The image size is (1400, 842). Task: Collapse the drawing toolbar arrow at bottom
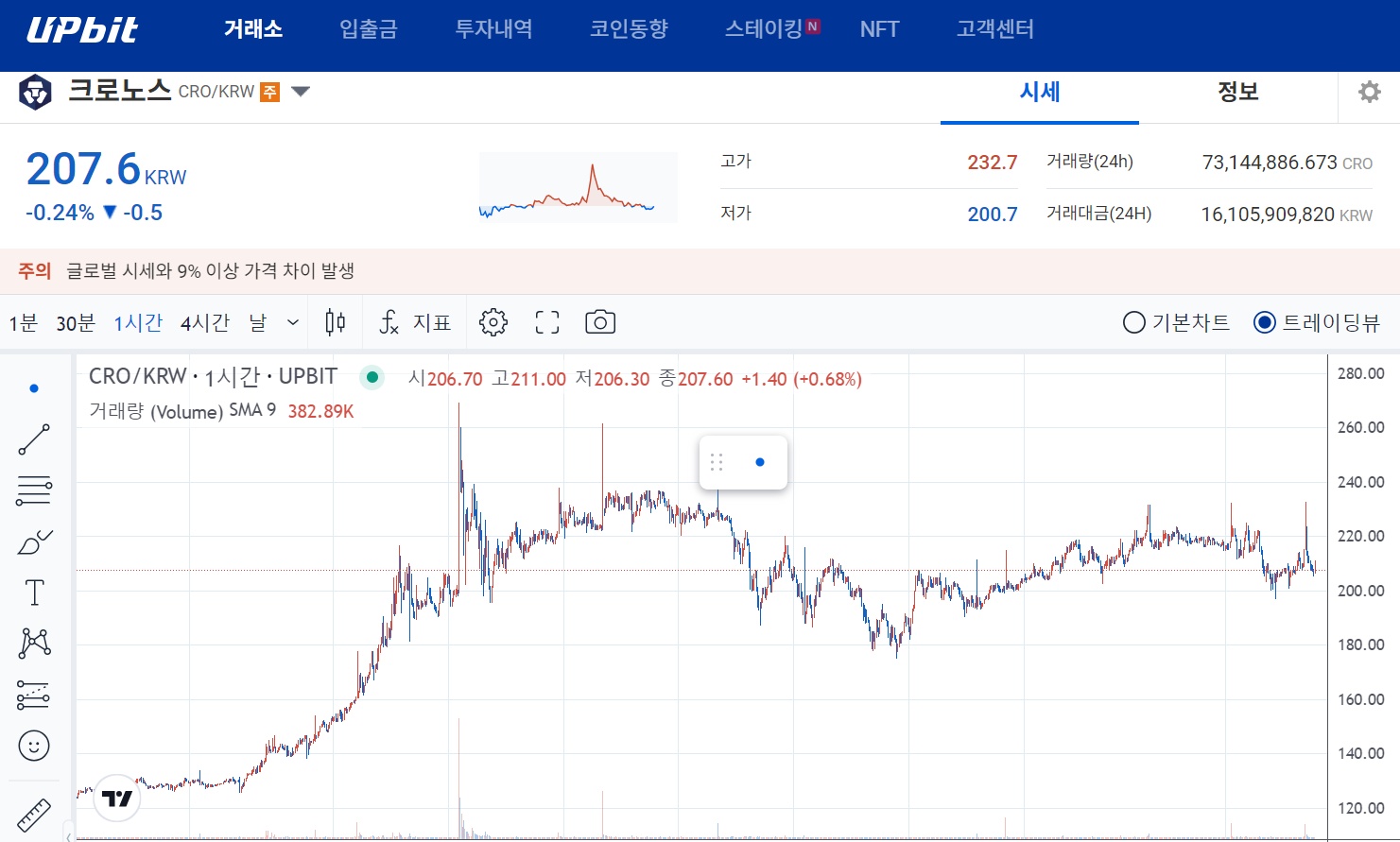[68, 836]
